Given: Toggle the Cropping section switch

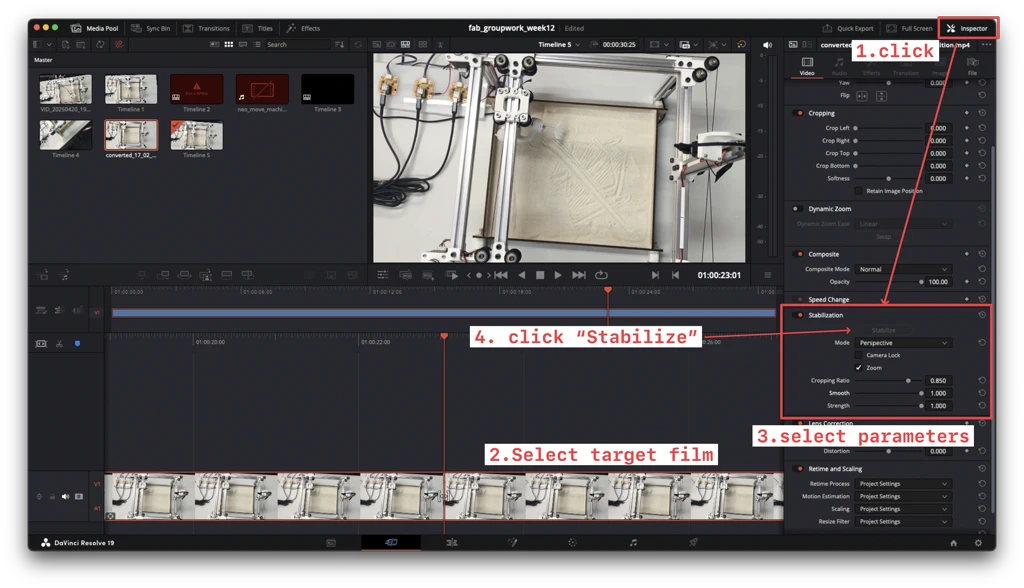Looking at the screenshot, I should pos(798,113).
